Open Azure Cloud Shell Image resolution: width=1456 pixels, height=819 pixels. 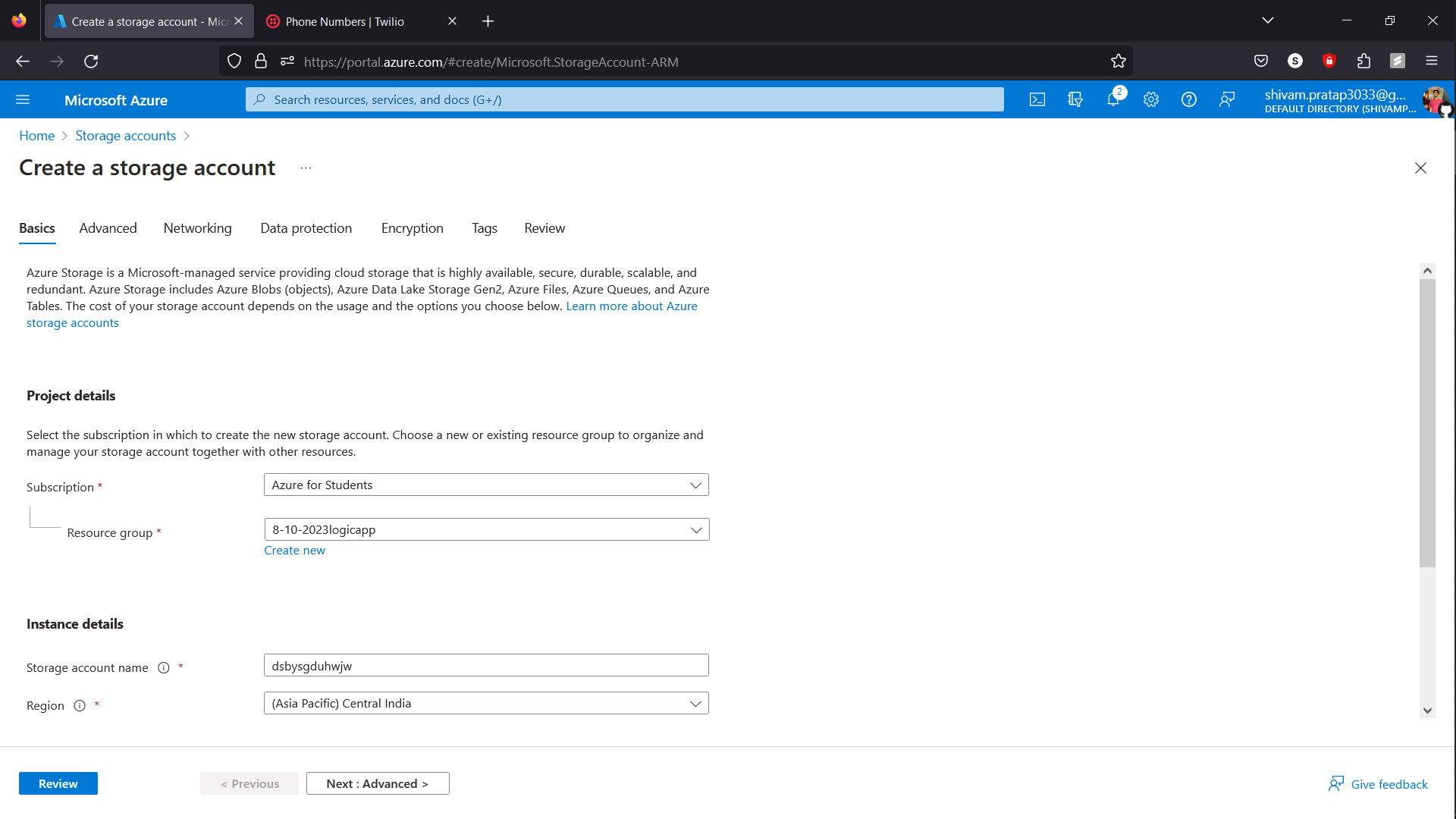tap(1037, 99)
